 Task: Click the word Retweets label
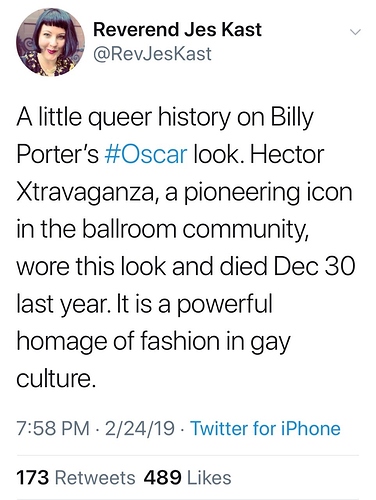click(x=95, y=477)
